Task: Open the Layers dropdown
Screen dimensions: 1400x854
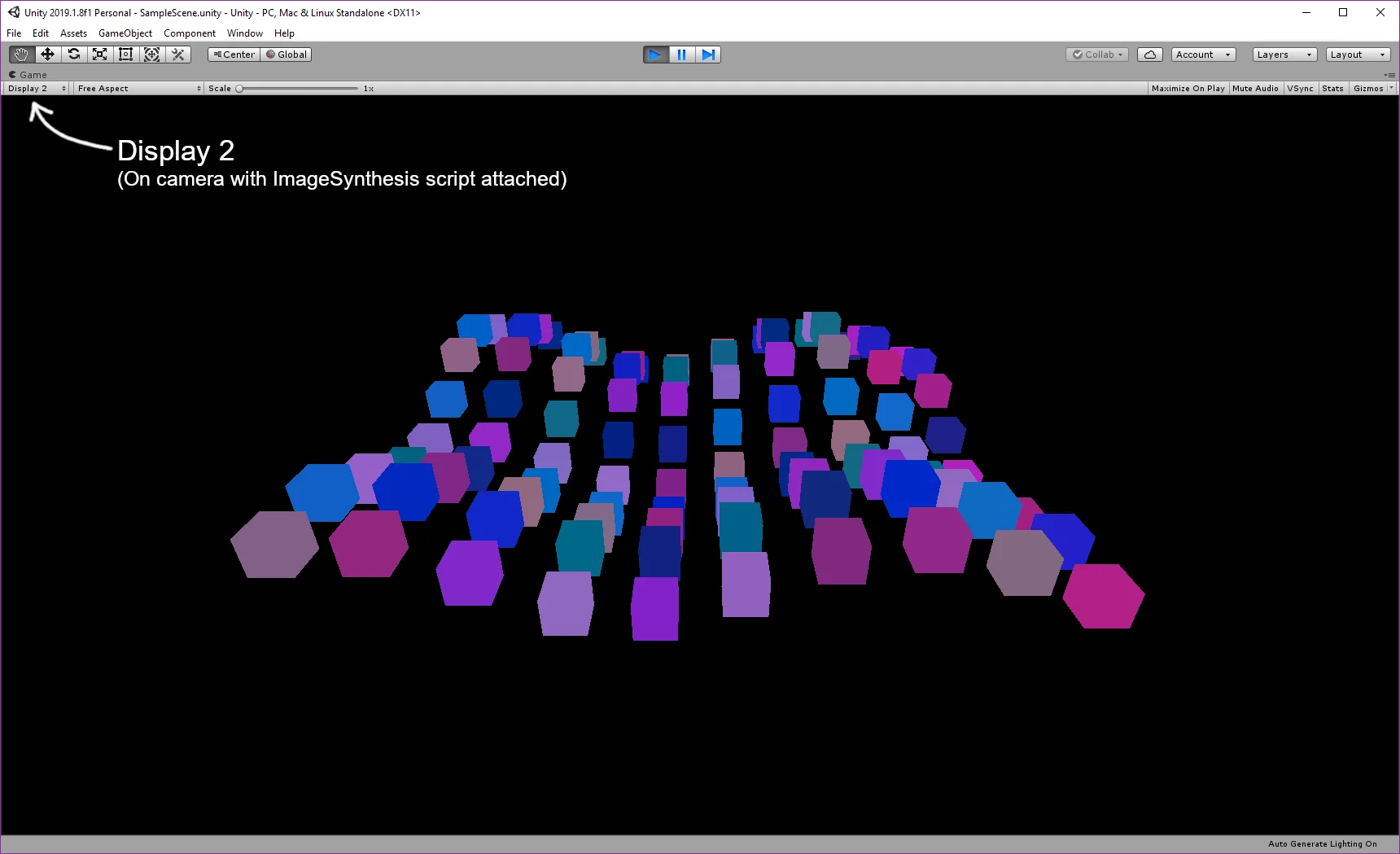Action: tap(1284, 55)
